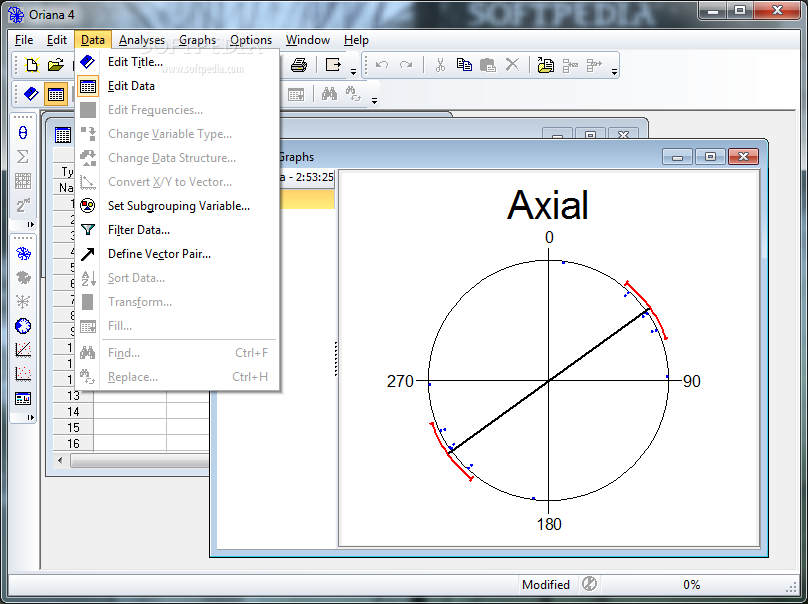
Task: Expand the analyses sidebar overflow arrow
Action: pyautogui.click(x=30, y=225)
